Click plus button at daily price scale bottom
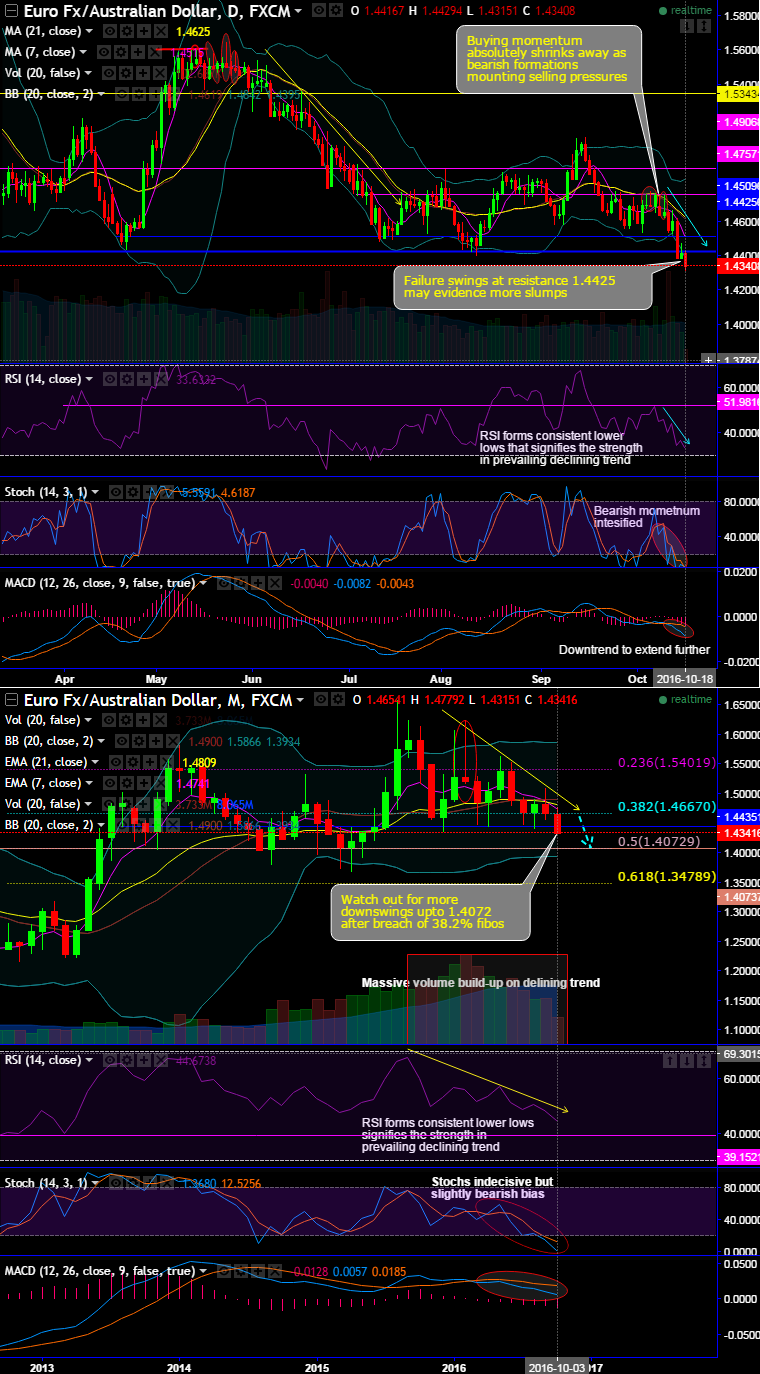This screenshot has width=760, height=1374. 709,359
